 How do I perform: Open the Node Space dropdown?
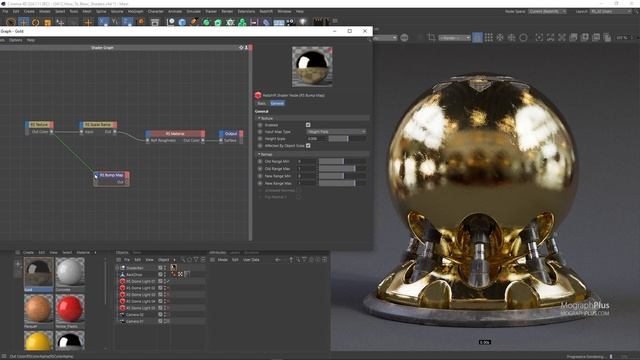pos(547,11)
